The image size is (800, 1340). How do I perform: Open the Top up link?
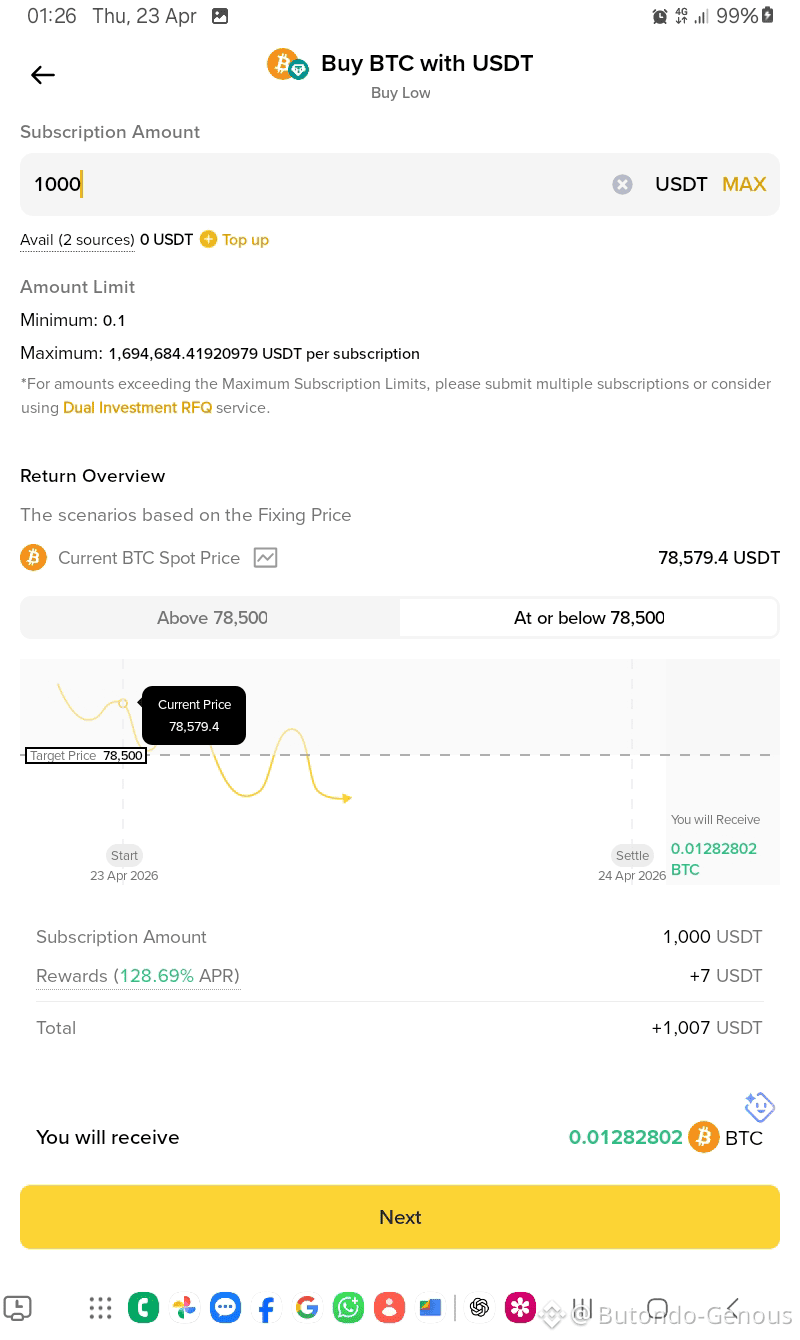point(245,240)
